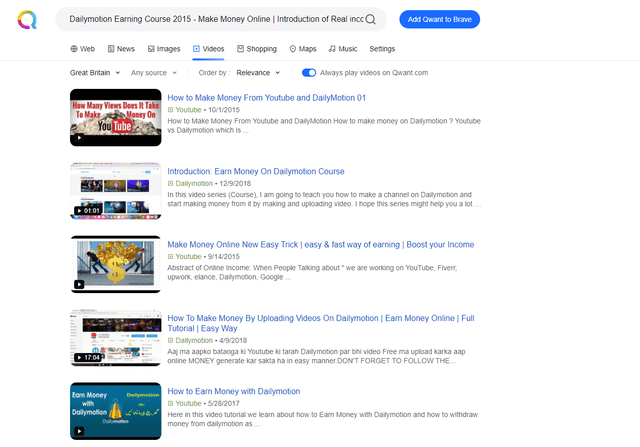Screen dimensions: 640x447
Task: Select the Videos tab
Action: 209,49
